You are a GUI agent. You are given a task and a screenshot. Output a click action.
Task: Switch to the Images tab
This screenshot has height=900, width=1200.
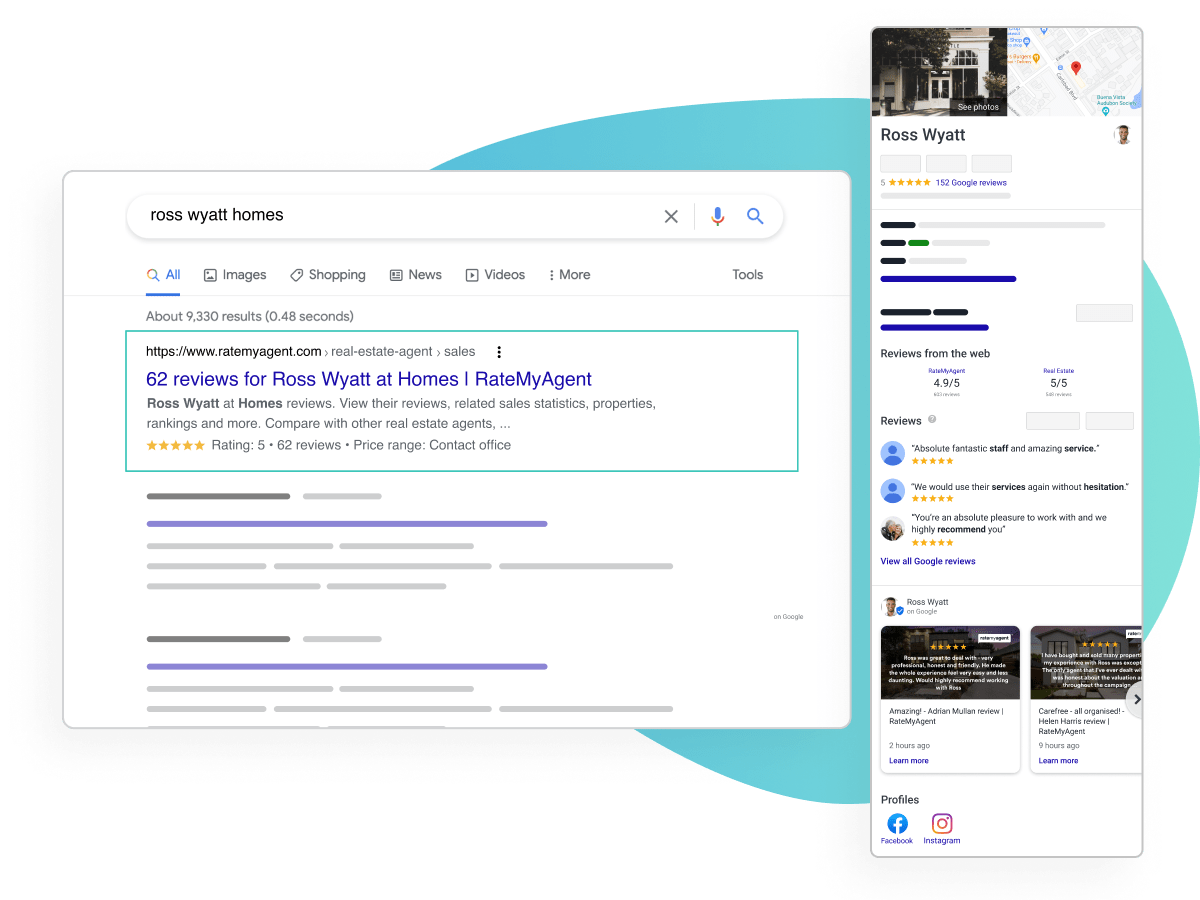235,275
